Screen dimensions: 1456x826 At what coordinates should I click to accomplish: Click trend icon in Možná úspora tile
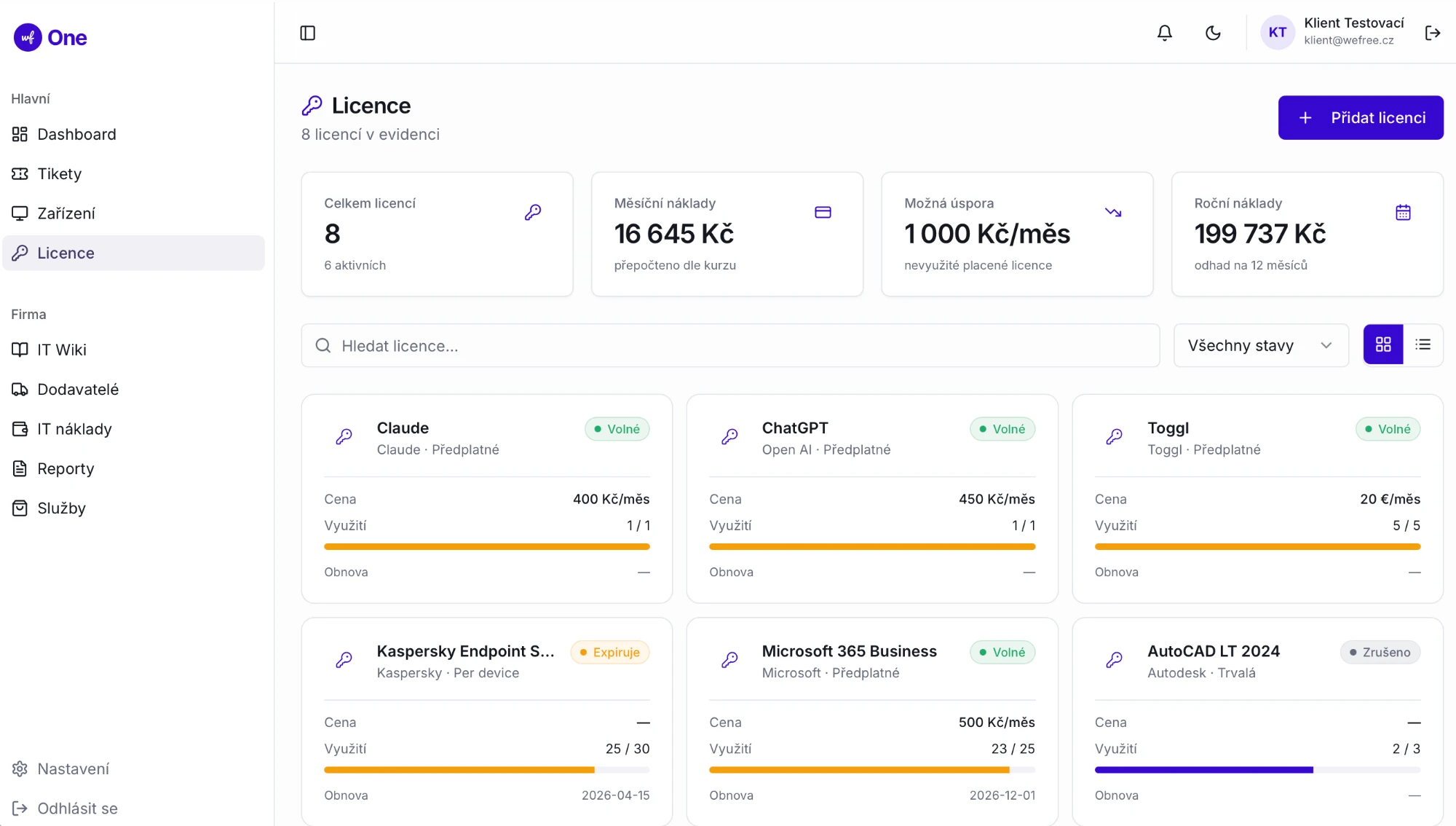point(1113,212)
